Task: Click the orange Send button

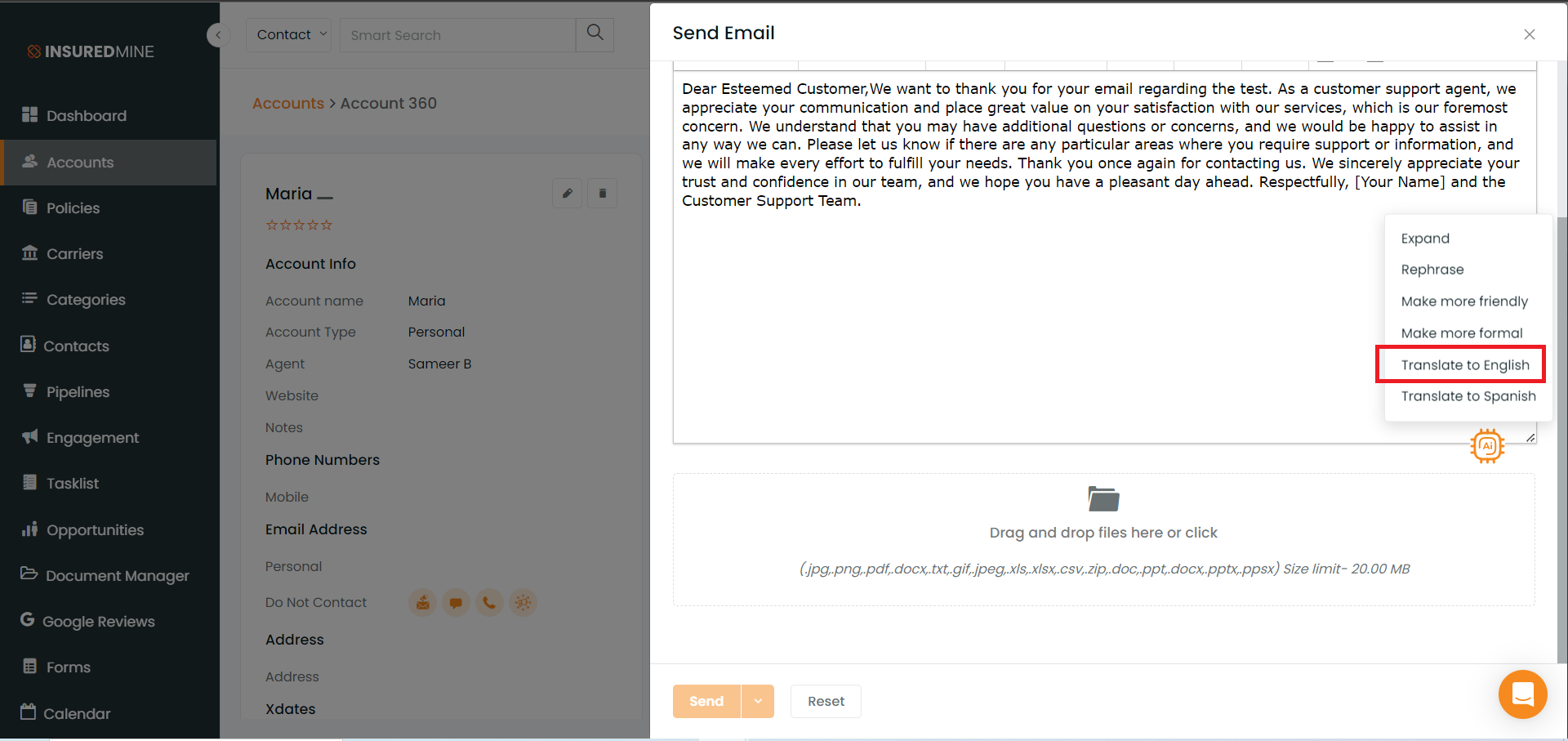Action: [706, 701]
